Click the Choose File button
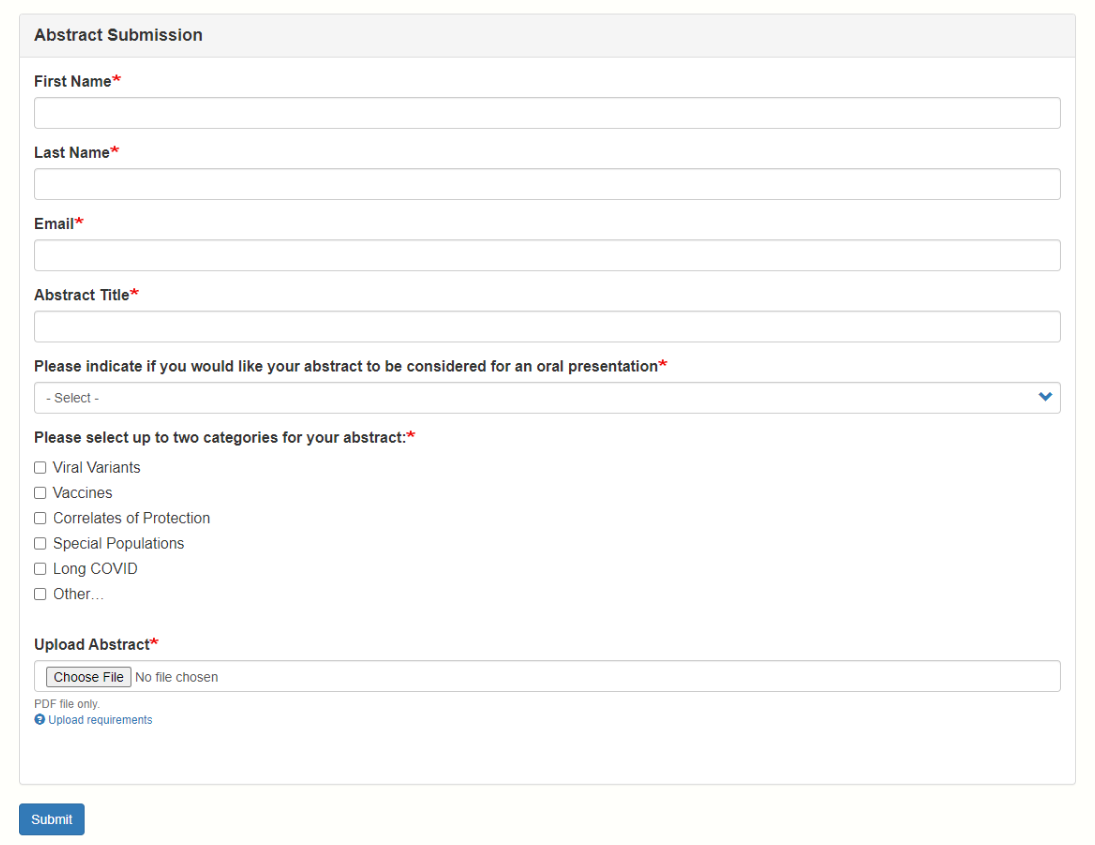This screenshot has height=845, width=1095. pos(88,677)
